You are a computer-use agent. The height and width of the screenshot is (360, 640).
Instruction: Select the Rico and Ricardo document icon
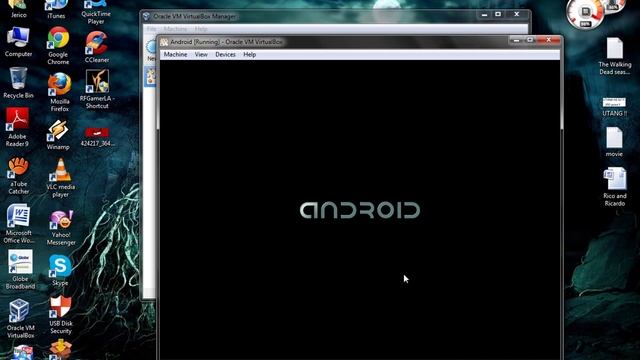(x=614, y=187)
